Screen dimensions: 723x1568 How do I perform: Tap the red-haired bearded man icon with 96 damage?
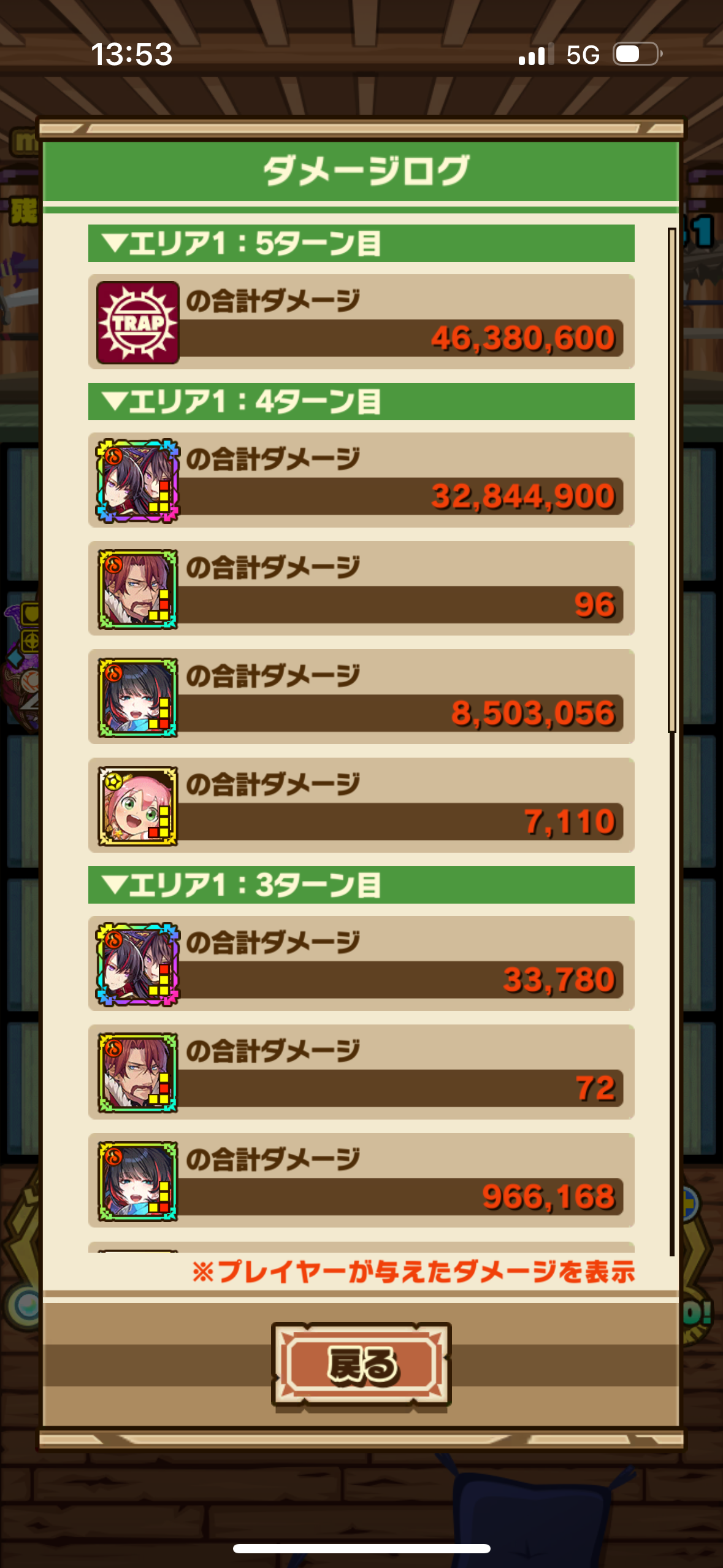coord(138,589)
